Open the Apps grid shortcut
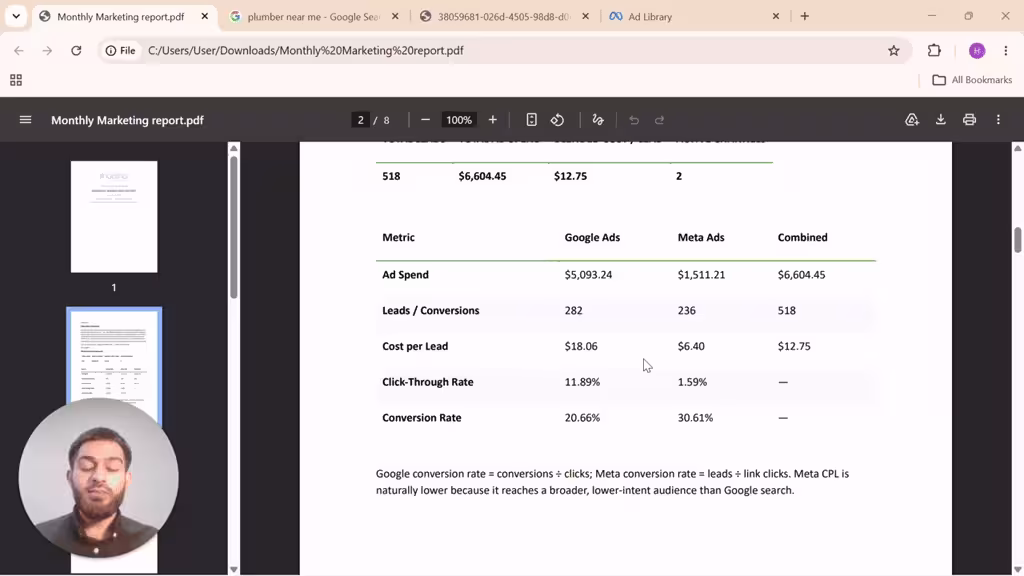 tap(16, 80)
